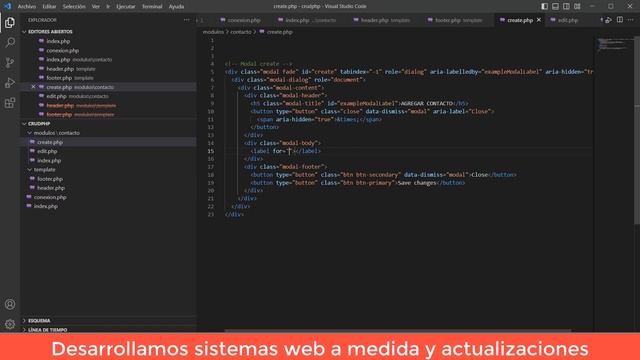Open the Selección menu
Screen dimensions: 640x360
[74, 6]
